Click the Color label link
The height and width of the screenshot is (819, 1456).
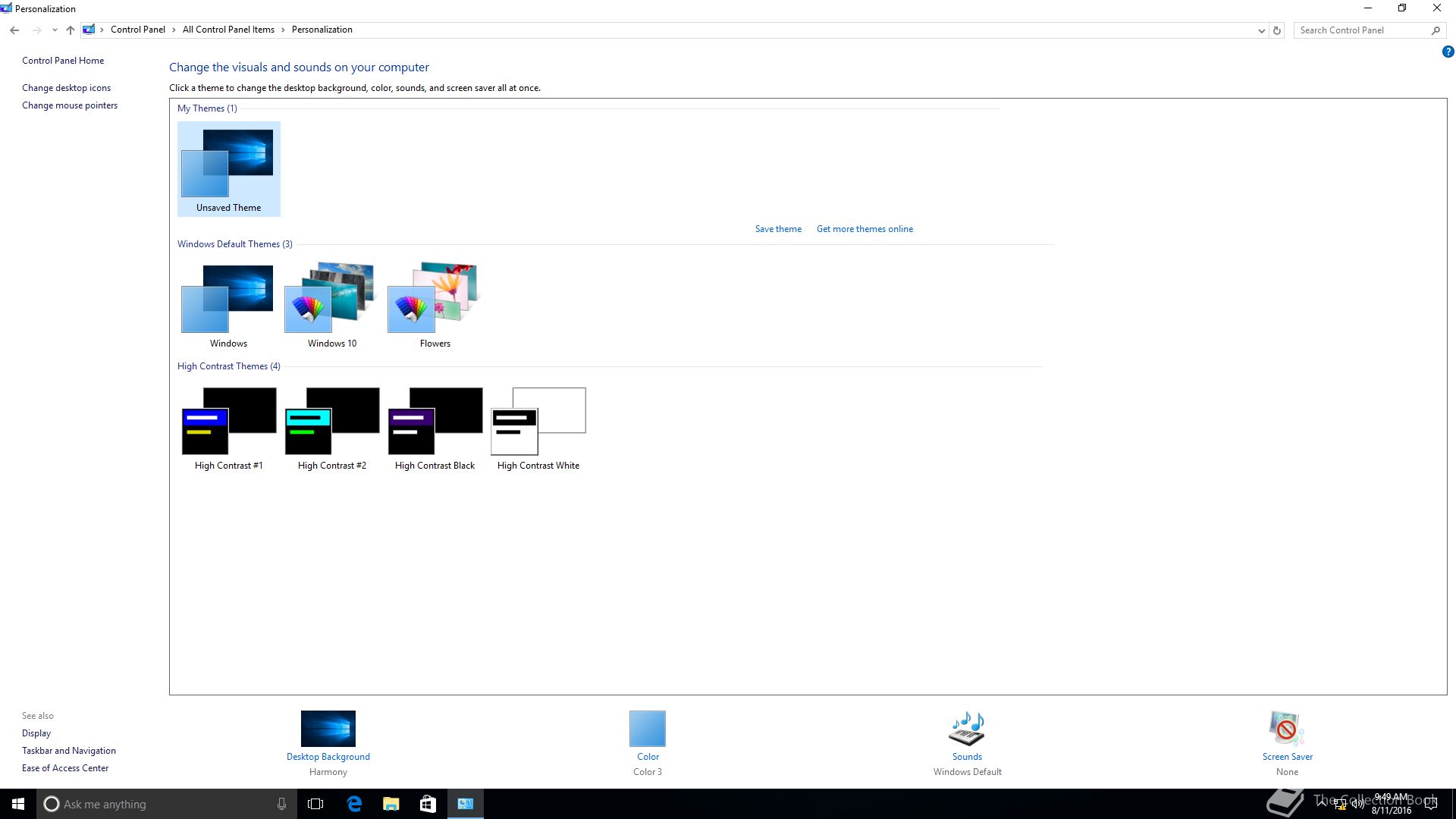click(x=648, y=757)
